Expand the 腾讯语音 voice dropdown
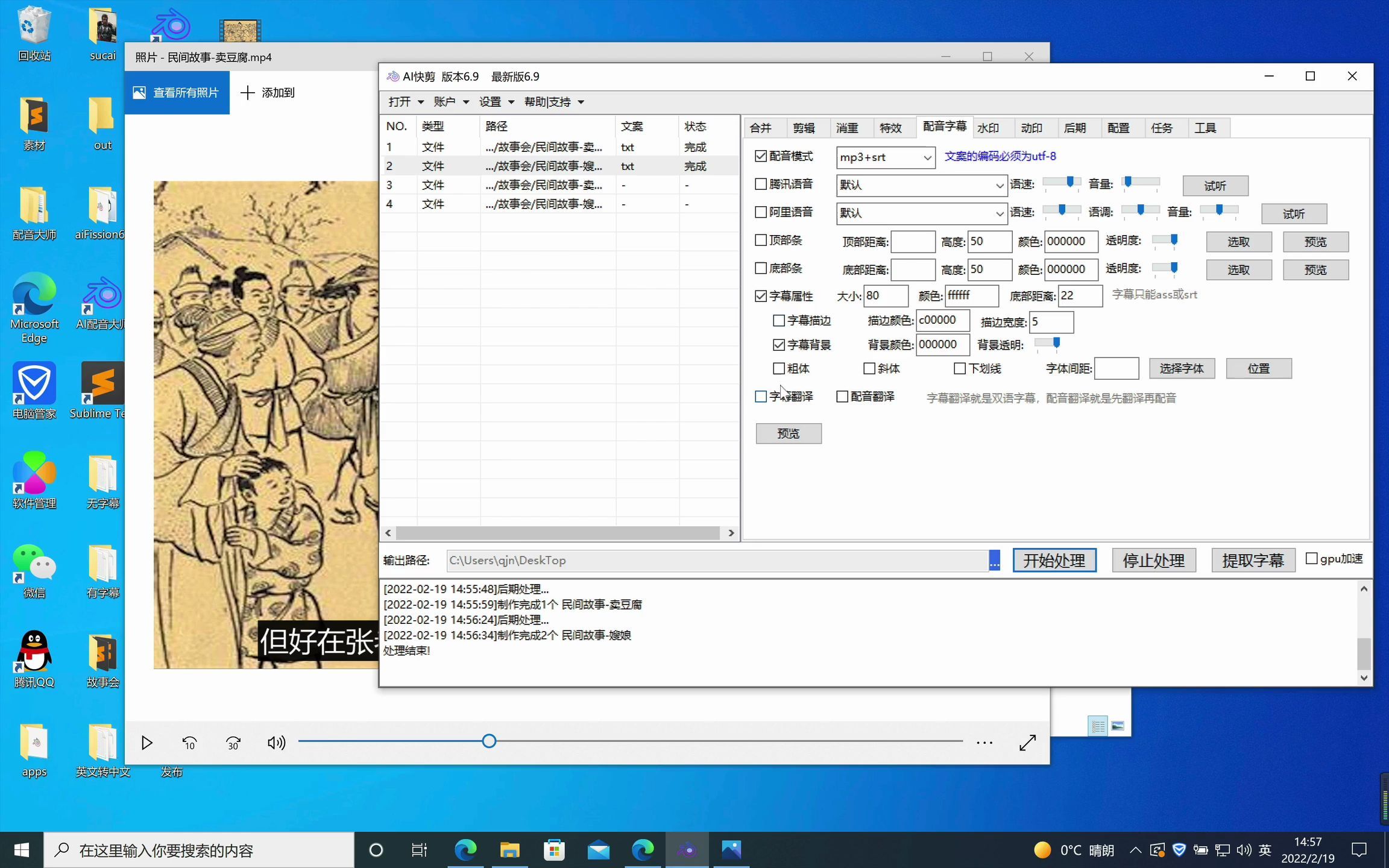Screen dimensions: 1389x868 coord(921,185)
